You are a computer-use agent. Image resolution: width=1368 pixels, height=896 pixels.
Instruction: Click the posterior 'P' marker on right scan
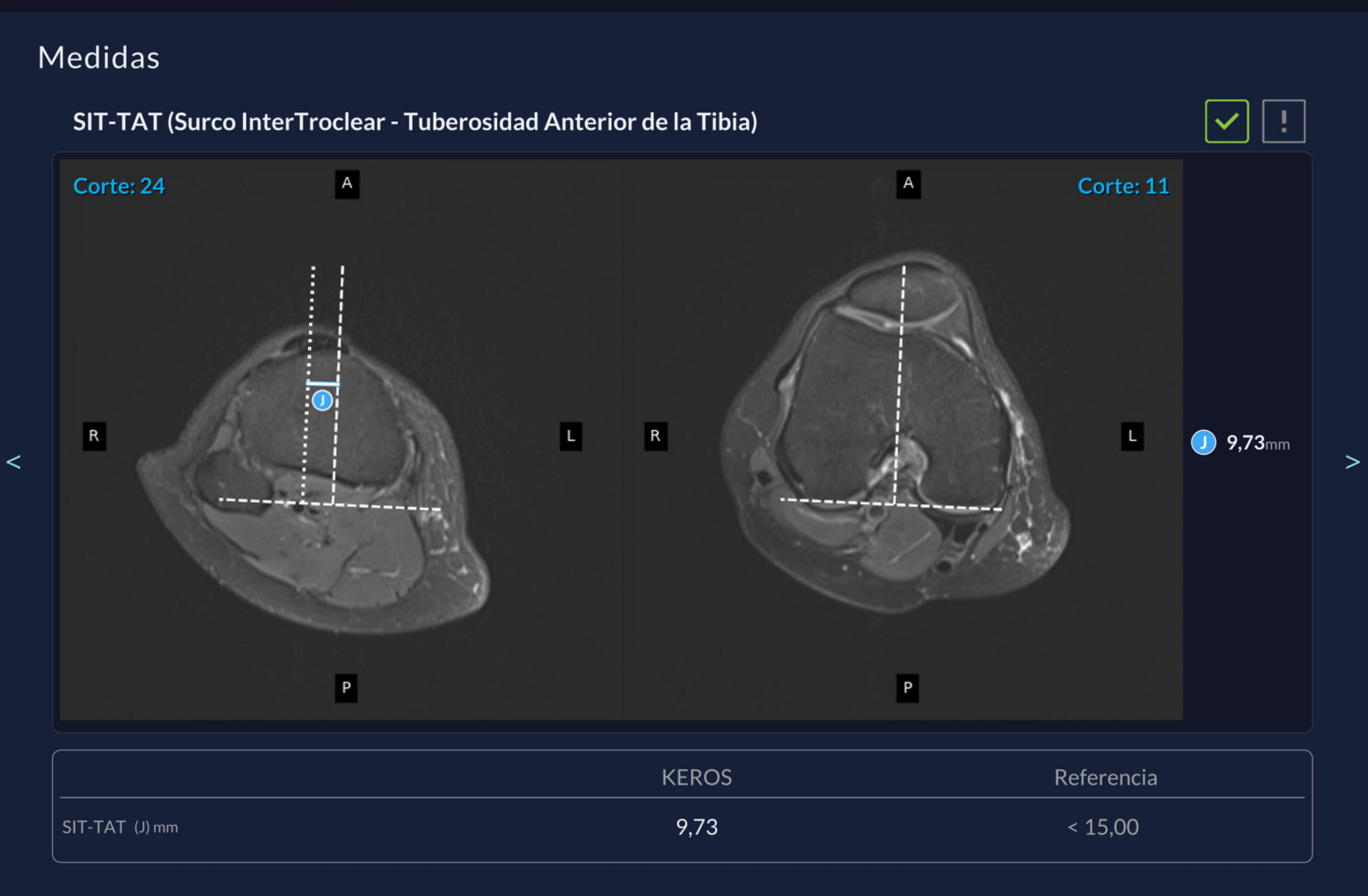point(908,688)
